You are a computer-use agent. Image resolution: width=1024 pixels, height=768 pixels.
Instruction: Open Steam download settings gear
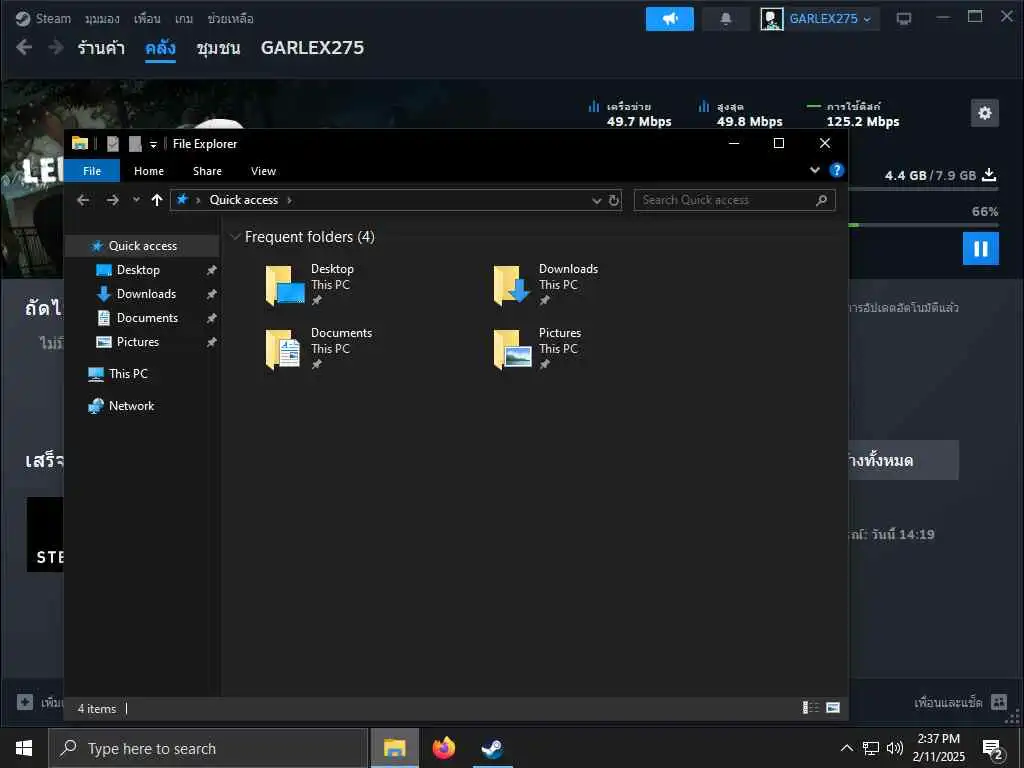coord(985,113)
